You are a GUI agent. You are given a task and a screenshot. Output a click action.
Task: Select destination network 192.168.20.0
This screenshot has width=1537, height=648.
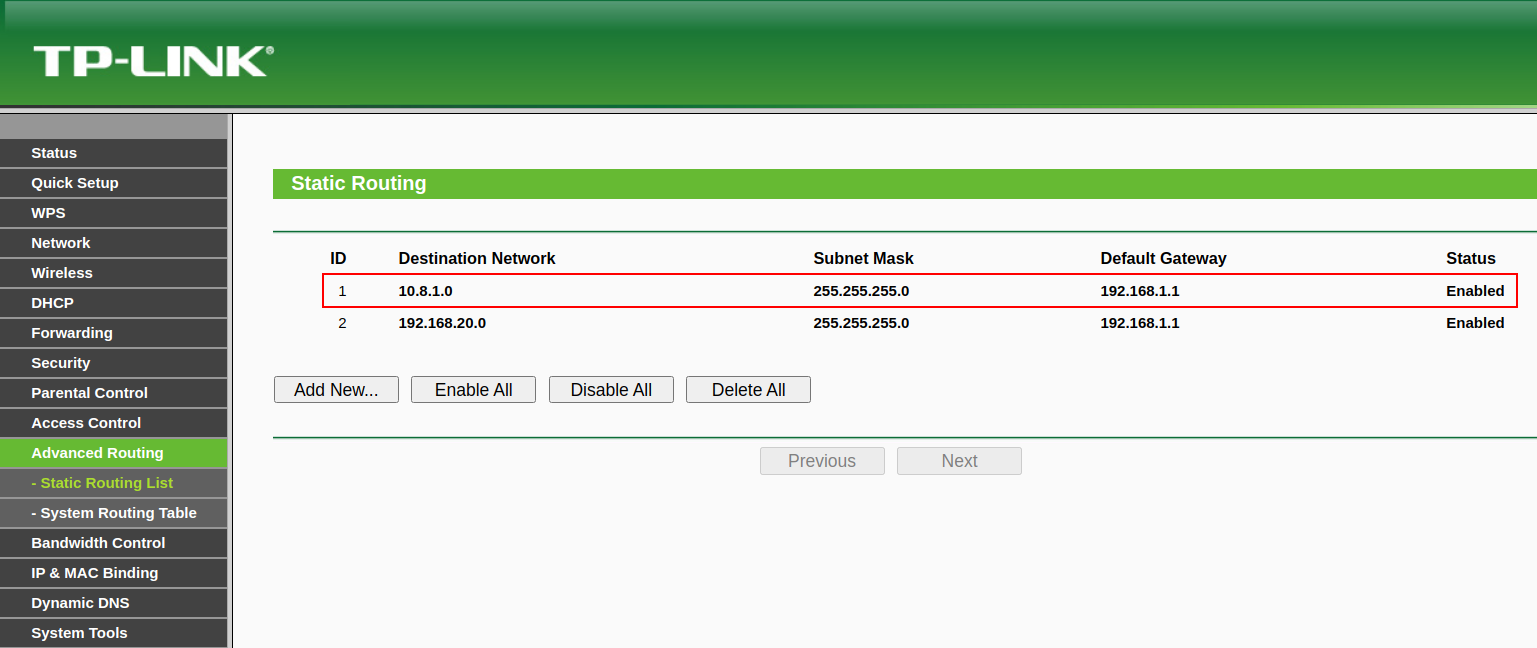442,323
